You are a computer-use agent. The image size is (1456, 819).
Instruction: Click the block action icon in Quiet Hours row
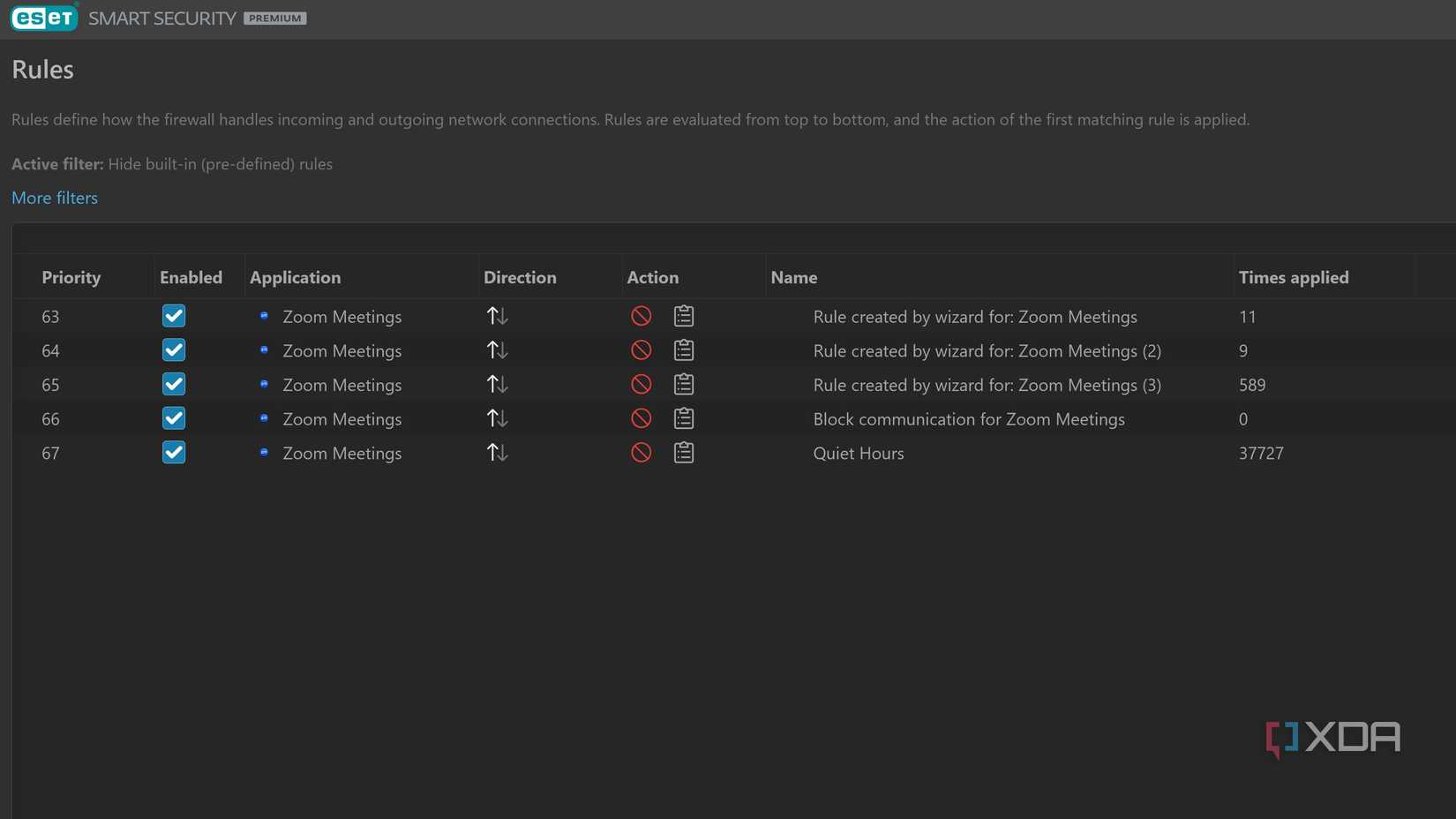click(642, 453)
